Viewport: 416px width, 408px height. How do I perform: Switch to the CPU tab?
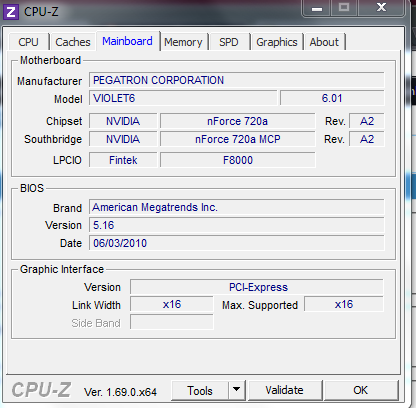tap(29, 42)
